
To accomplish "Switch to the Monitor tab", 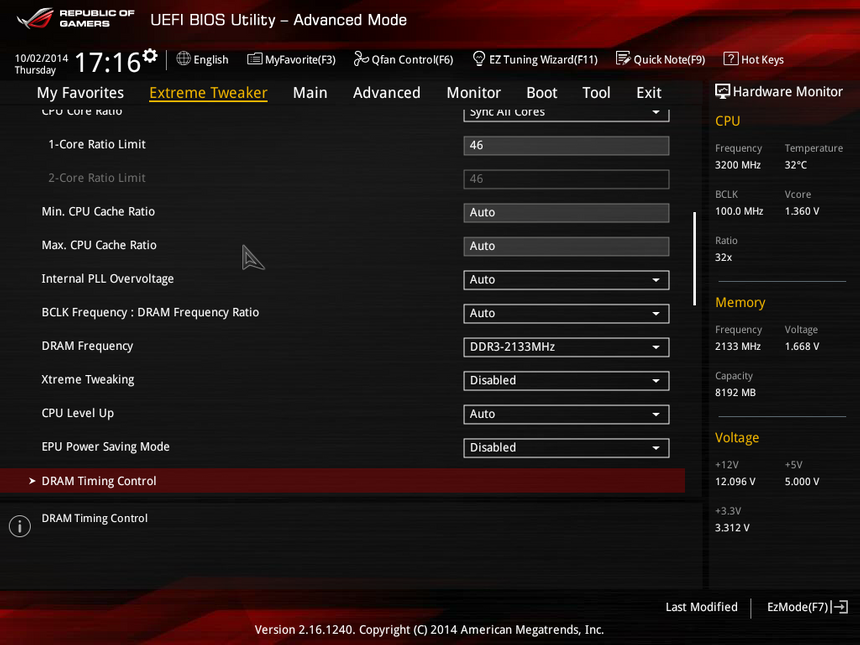I will (473, 93).
